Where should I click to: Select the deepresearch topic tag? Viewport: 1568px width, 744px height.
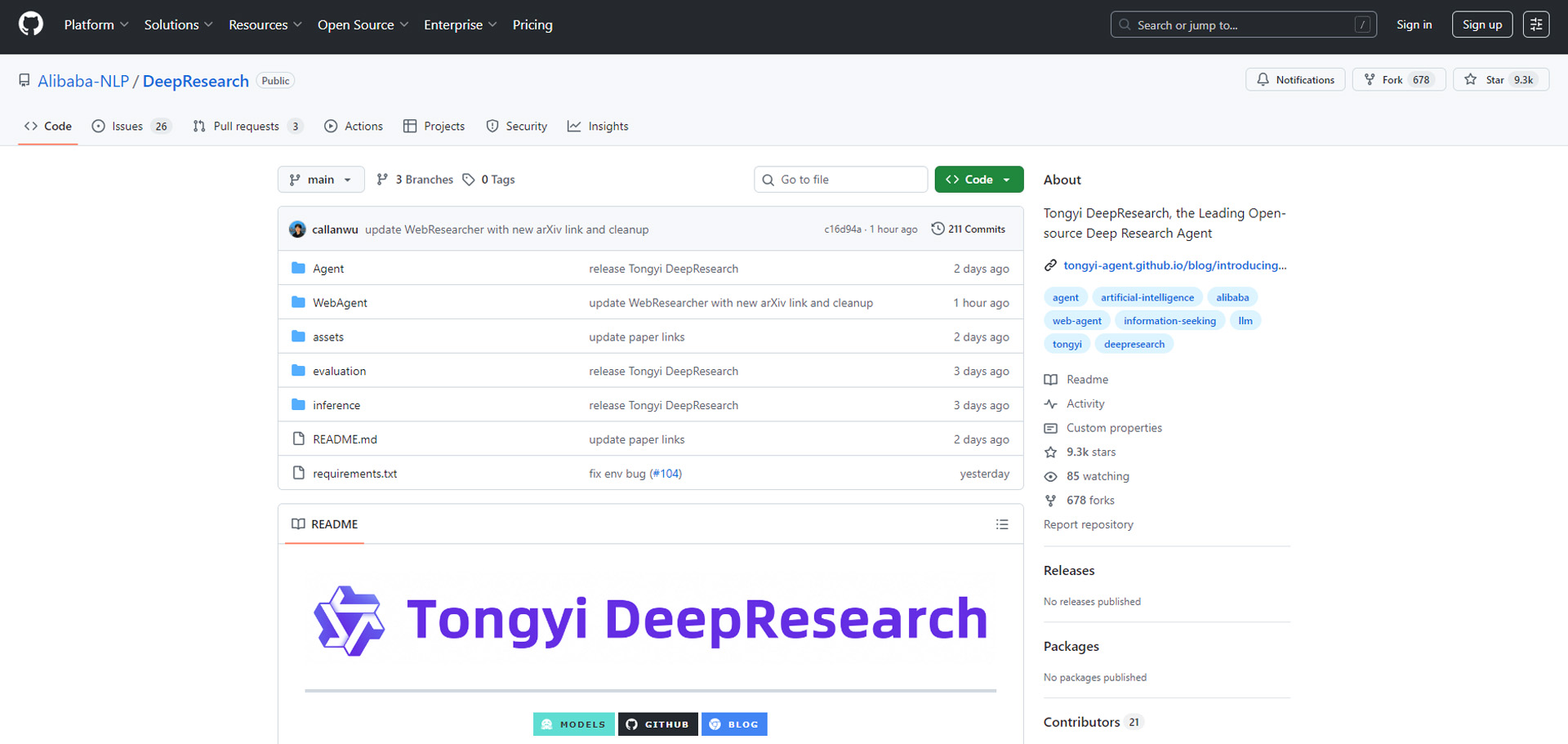point(1134,344)
